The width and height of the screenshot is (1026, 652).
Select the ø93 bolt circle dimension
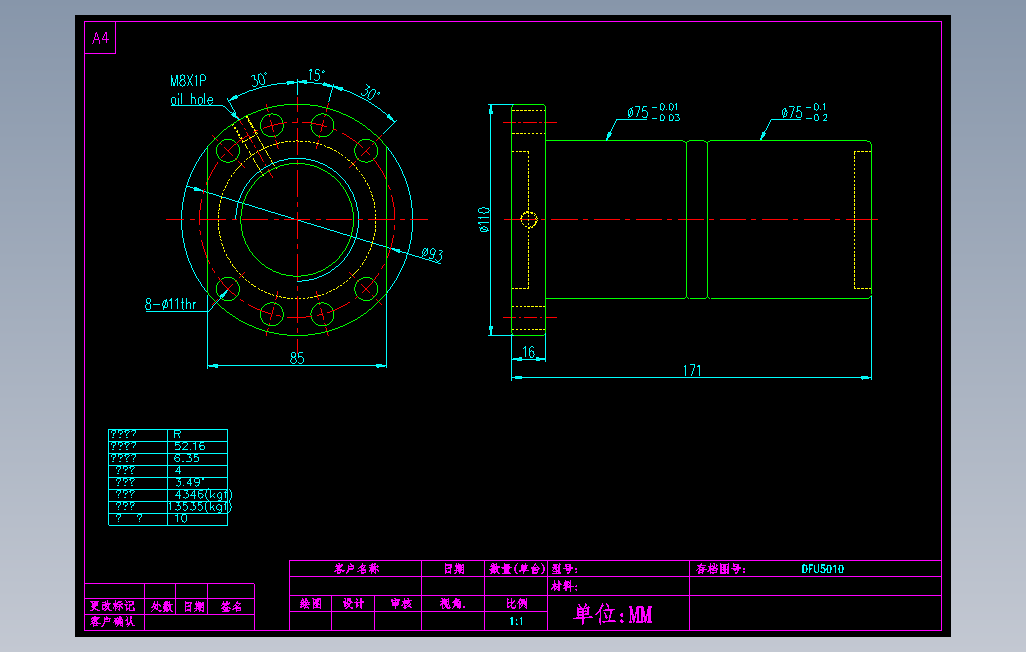[433, 254]
